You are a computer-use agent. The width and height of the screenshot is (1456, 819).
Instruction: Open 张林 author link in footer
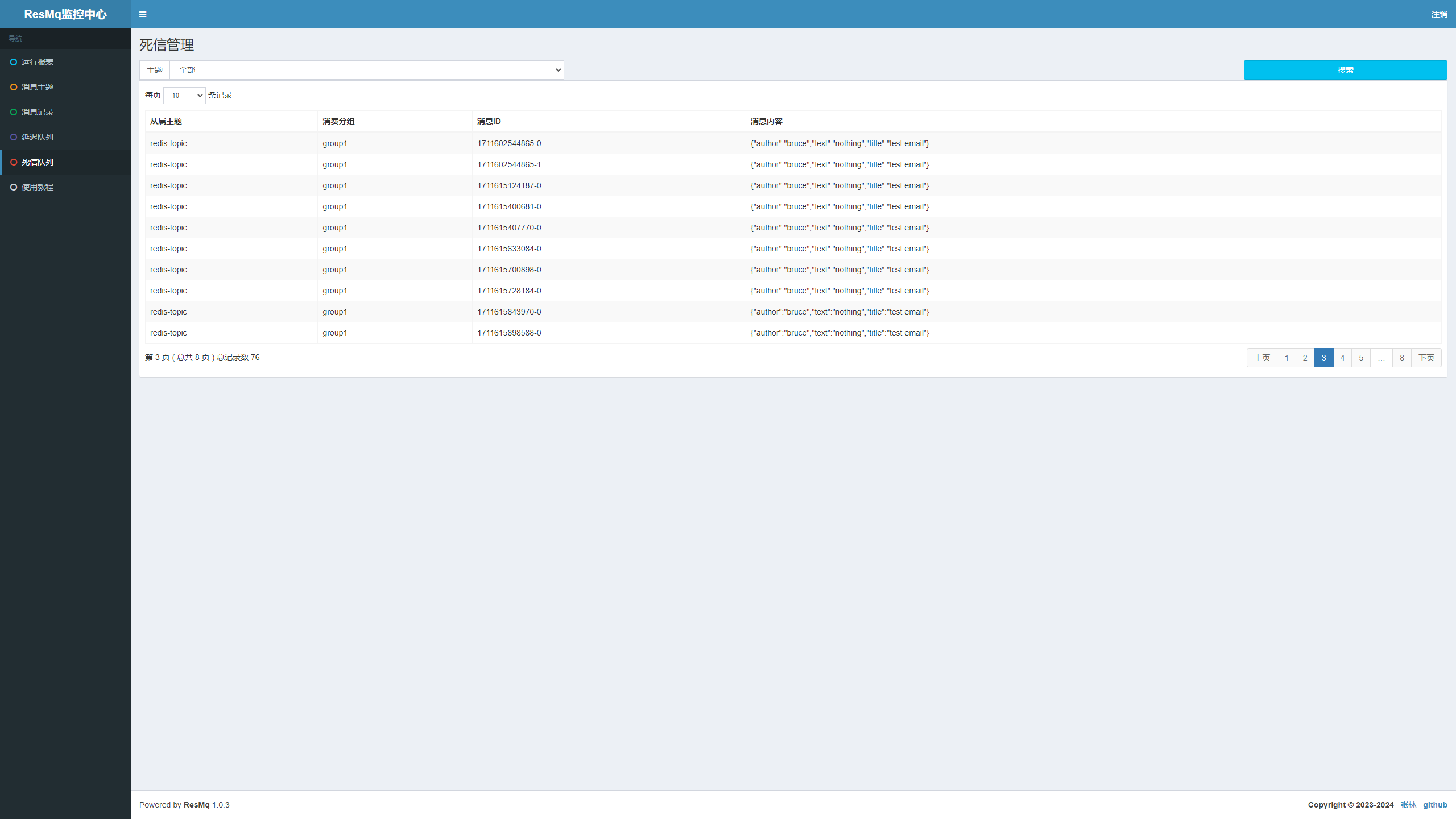pyautogui.click(x=1408, y=805)
